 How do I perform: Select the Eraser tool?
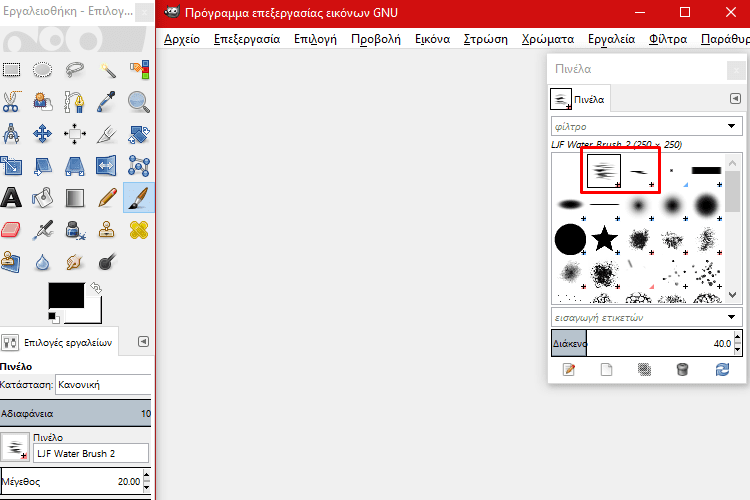point(11,230)
